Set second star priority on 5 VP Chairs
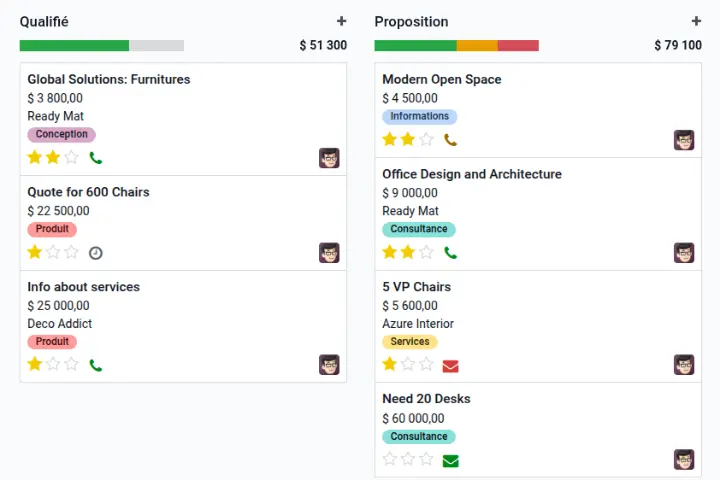This screenshot has height=480, width=720. click(x=408, y=364)
